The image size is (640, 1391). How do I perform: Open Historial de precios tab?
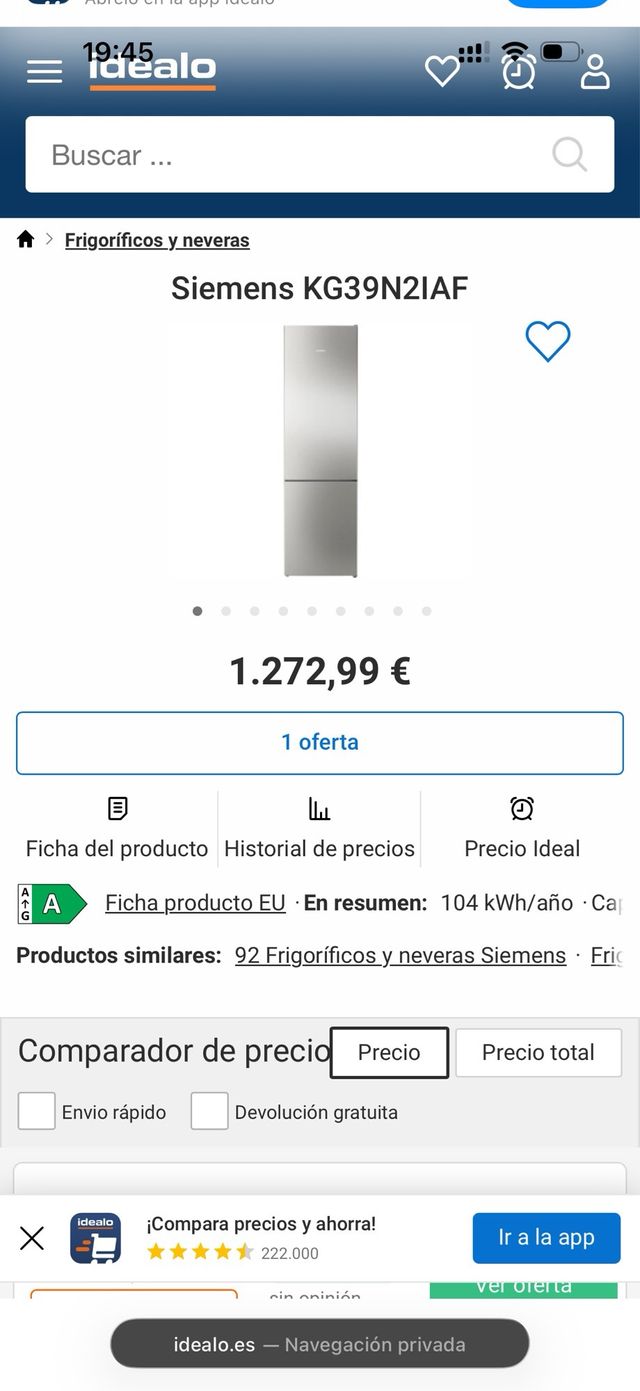coord(319,828)
